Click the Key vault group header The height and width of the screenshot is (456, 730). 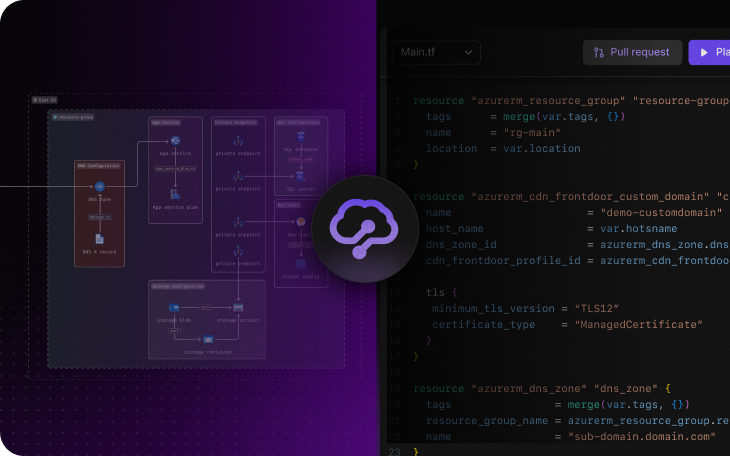coord(289,205)
